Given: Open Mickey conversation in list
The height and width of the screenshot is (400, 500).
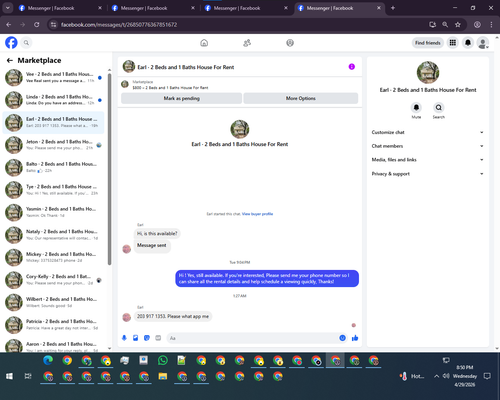Looking at the screenshot, I should click(53, 257).
